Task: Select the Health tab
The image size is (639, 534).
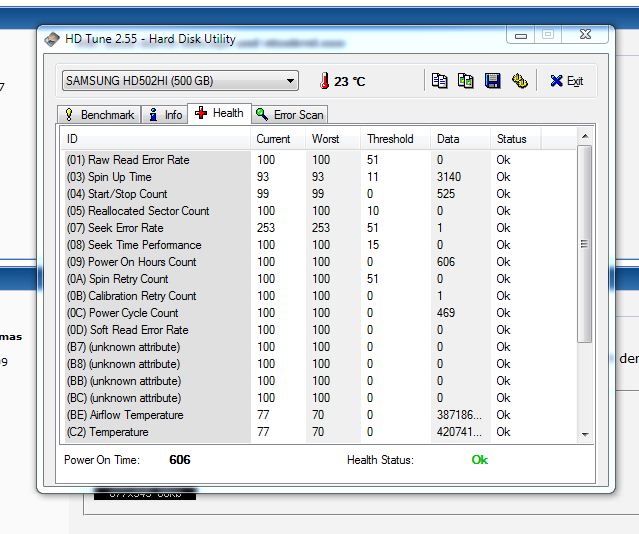Action: 219,113
